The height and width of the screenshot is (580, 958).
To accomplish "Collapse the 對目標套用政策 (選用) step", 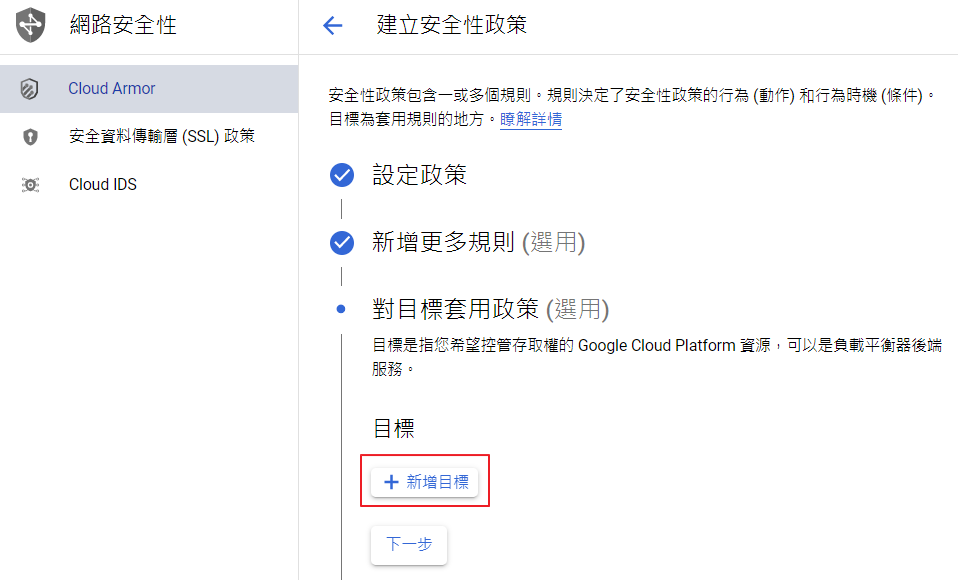I will click(490, 310).
